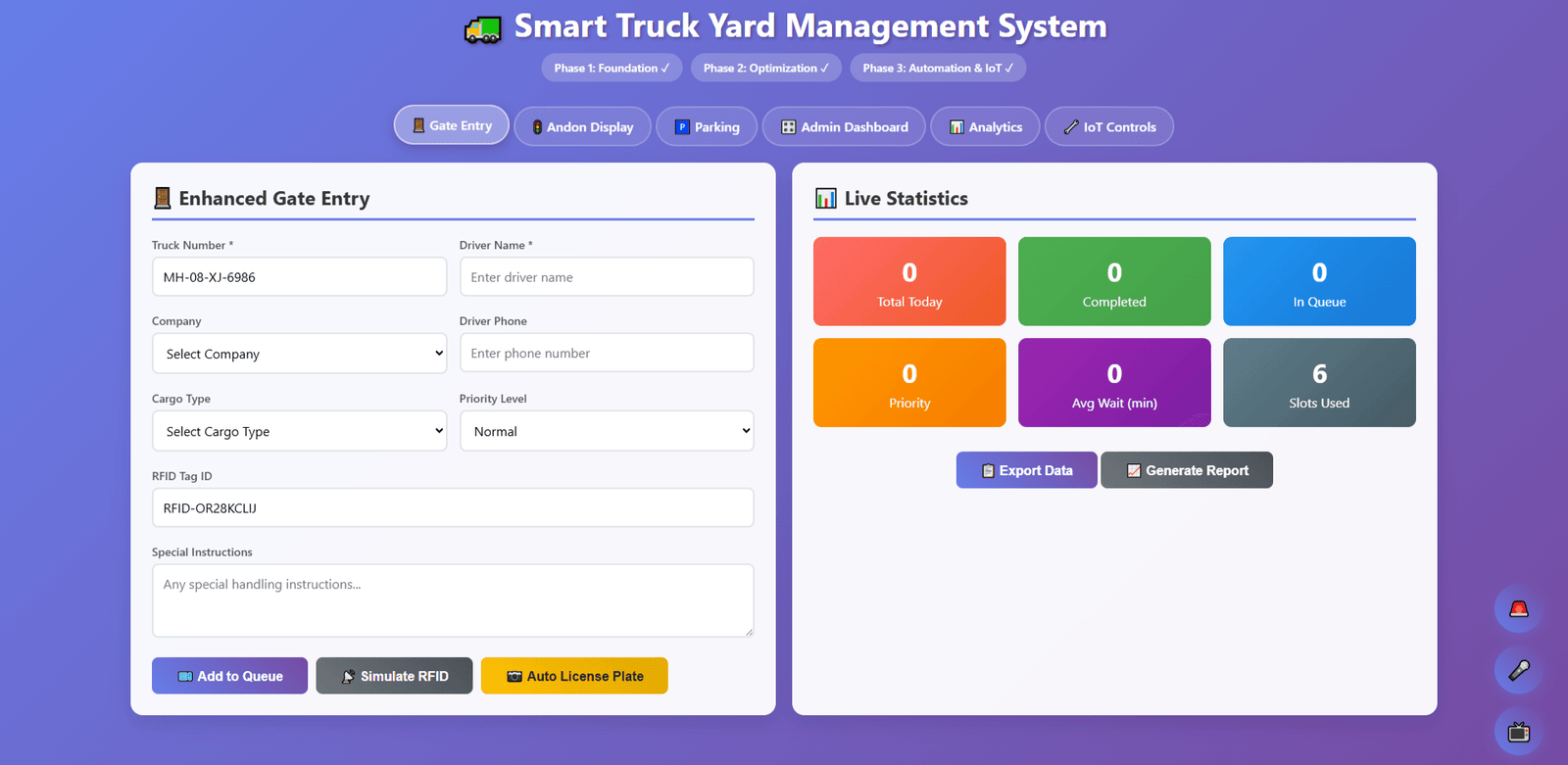Click the Driver Phone input field

point(607,353)
